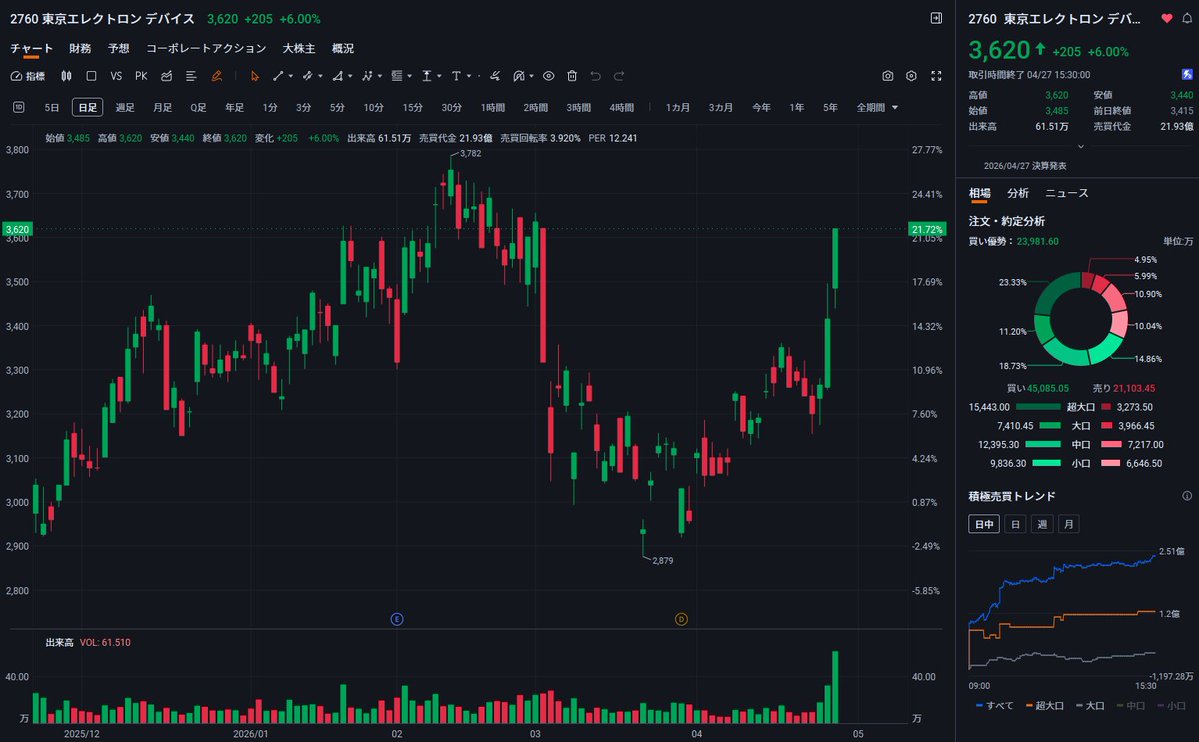Open 大株主 tab
Screen dimensions: 1199x742
298,48
